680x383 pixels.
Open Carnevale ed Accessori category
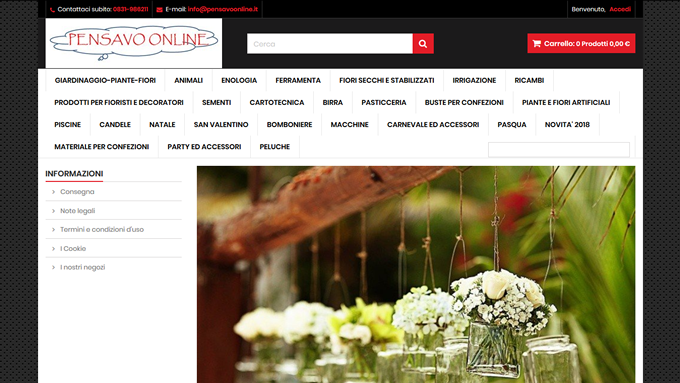pos(433,124)
